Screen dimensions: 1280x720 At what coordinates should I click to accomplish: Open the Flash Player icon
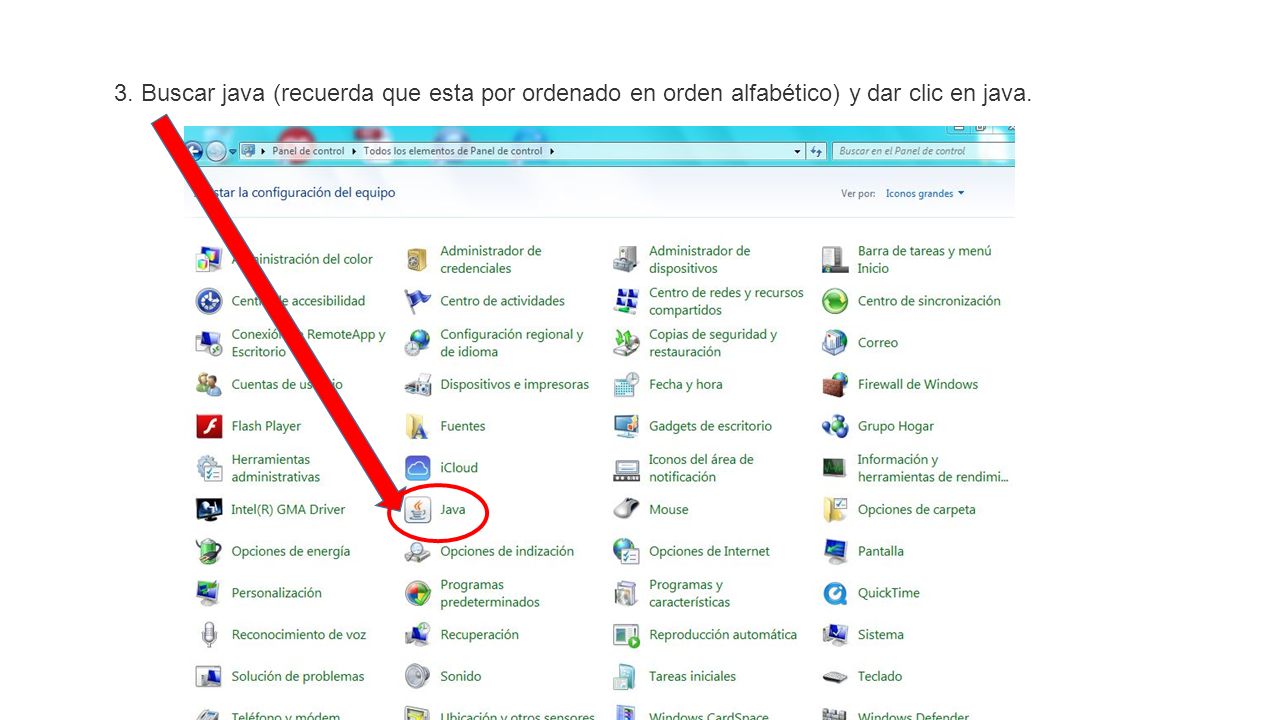pyautogui.click(x=209, y=426)
